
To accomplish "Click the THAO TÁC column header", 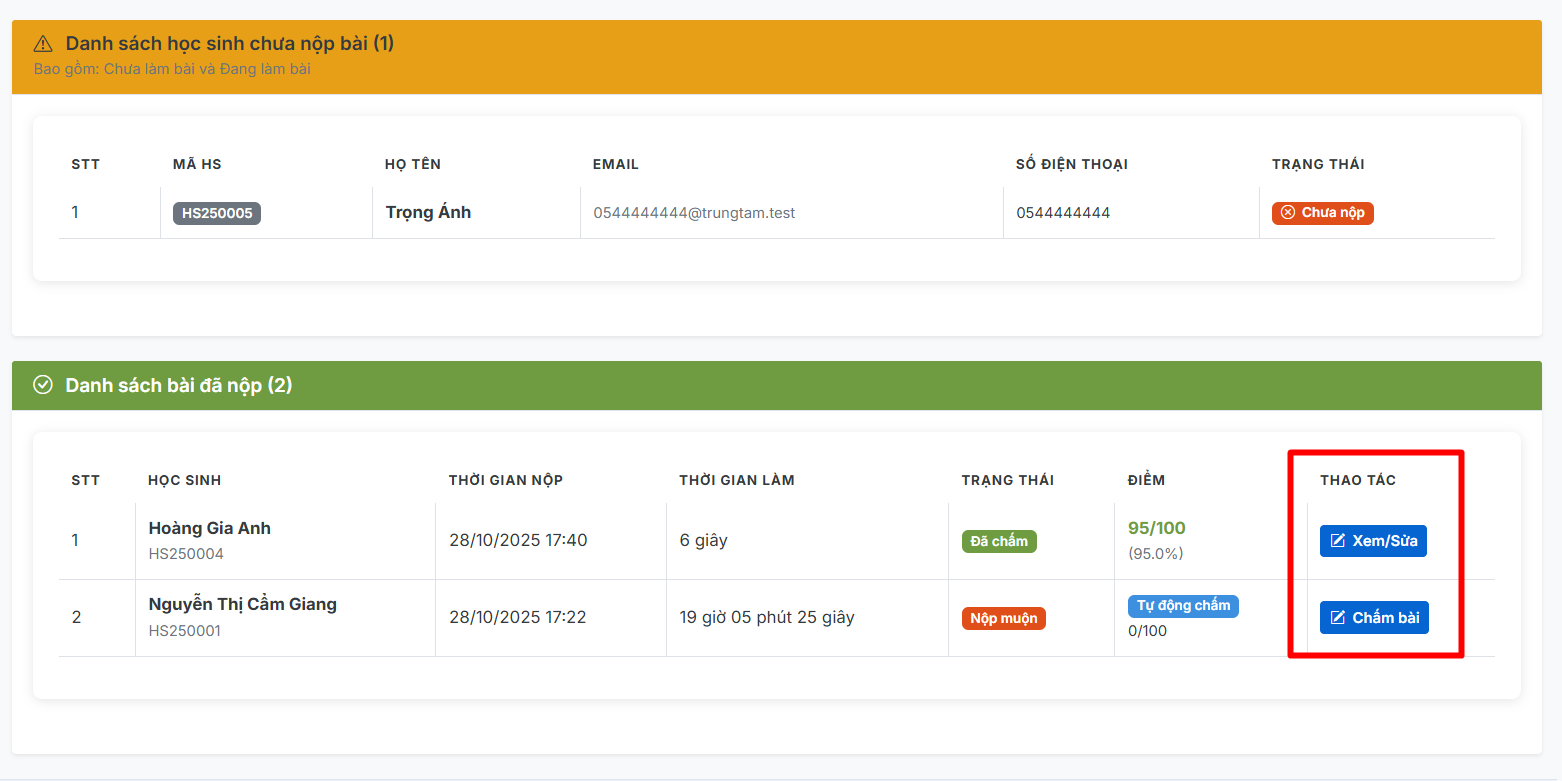I will point(1357,480).
